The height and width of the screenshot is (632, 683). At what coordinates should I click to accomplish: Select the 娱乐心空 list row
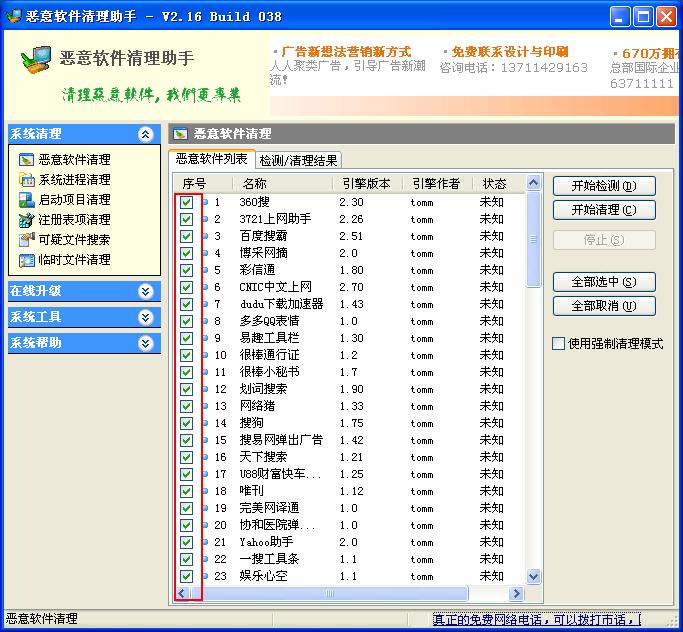pyautogui.click(x=350, y=576)
